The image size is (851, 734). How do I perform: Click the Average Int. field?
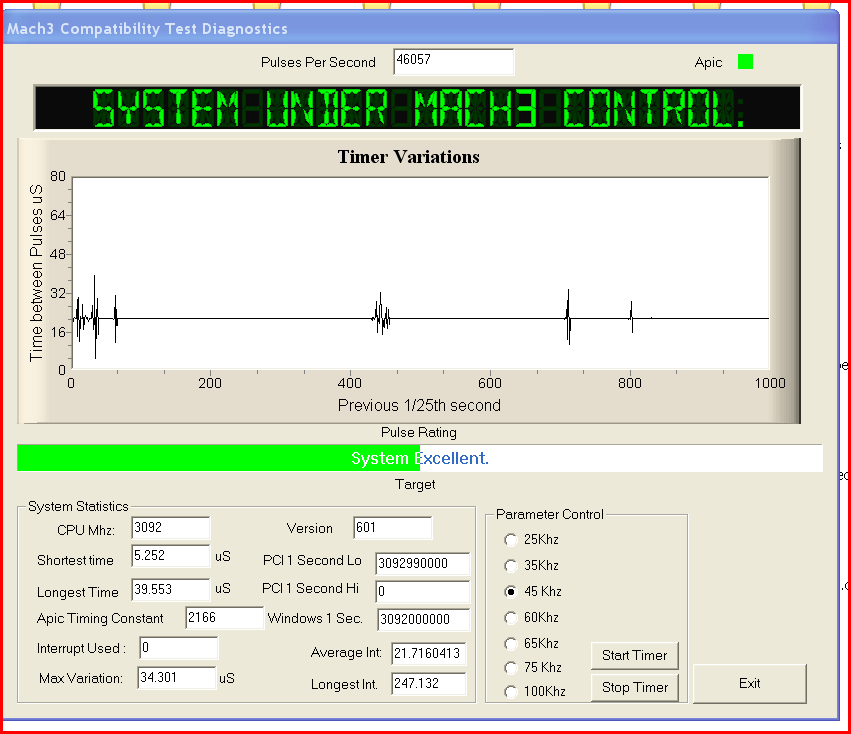(x=428, y=653)
